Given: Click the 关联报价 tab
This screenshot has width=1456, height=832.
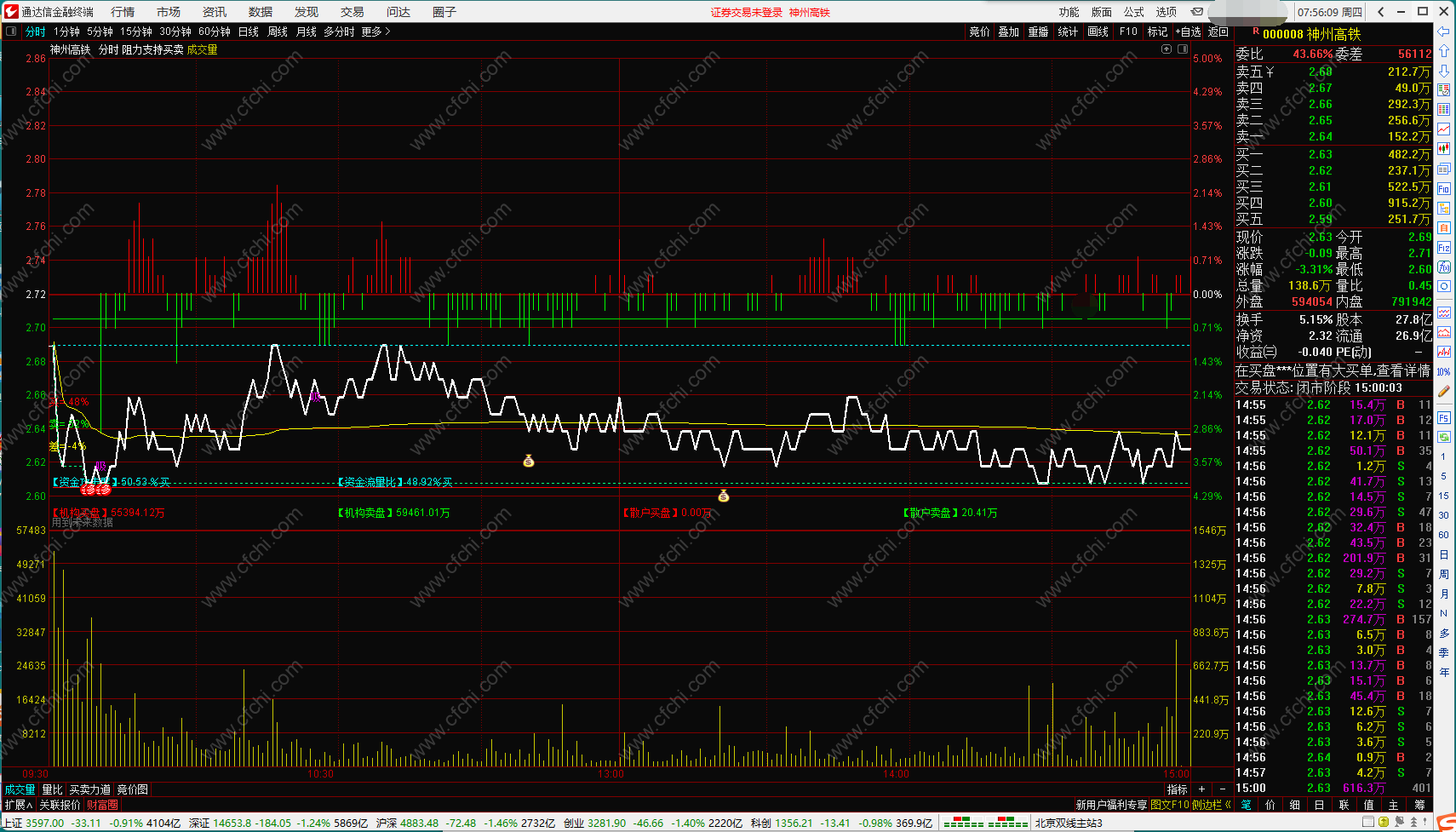Looking at the screenshot, I should (x=60, y=805).
